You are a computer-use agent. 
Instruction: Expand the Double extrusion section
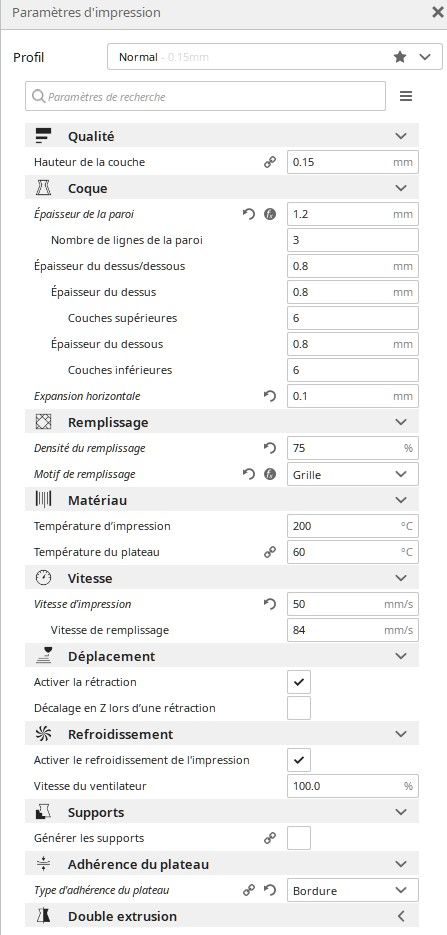[222, 916]
